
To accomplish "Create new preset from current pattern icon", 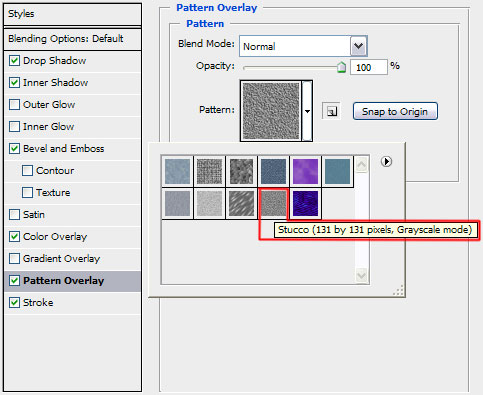I will tap(331, 111).
